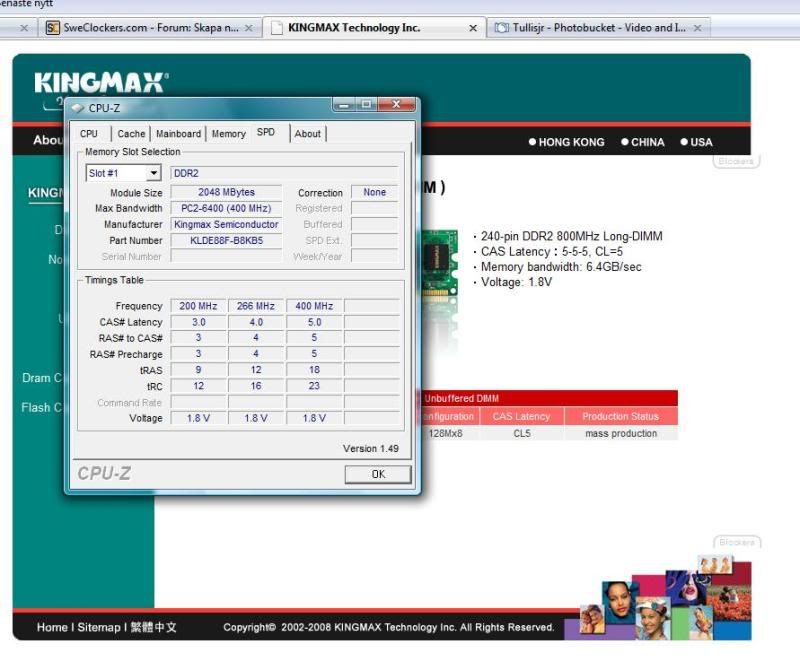Switch to the CPU tab in CPU-Z
Screen dimensions: 800x670
(89, 134)
